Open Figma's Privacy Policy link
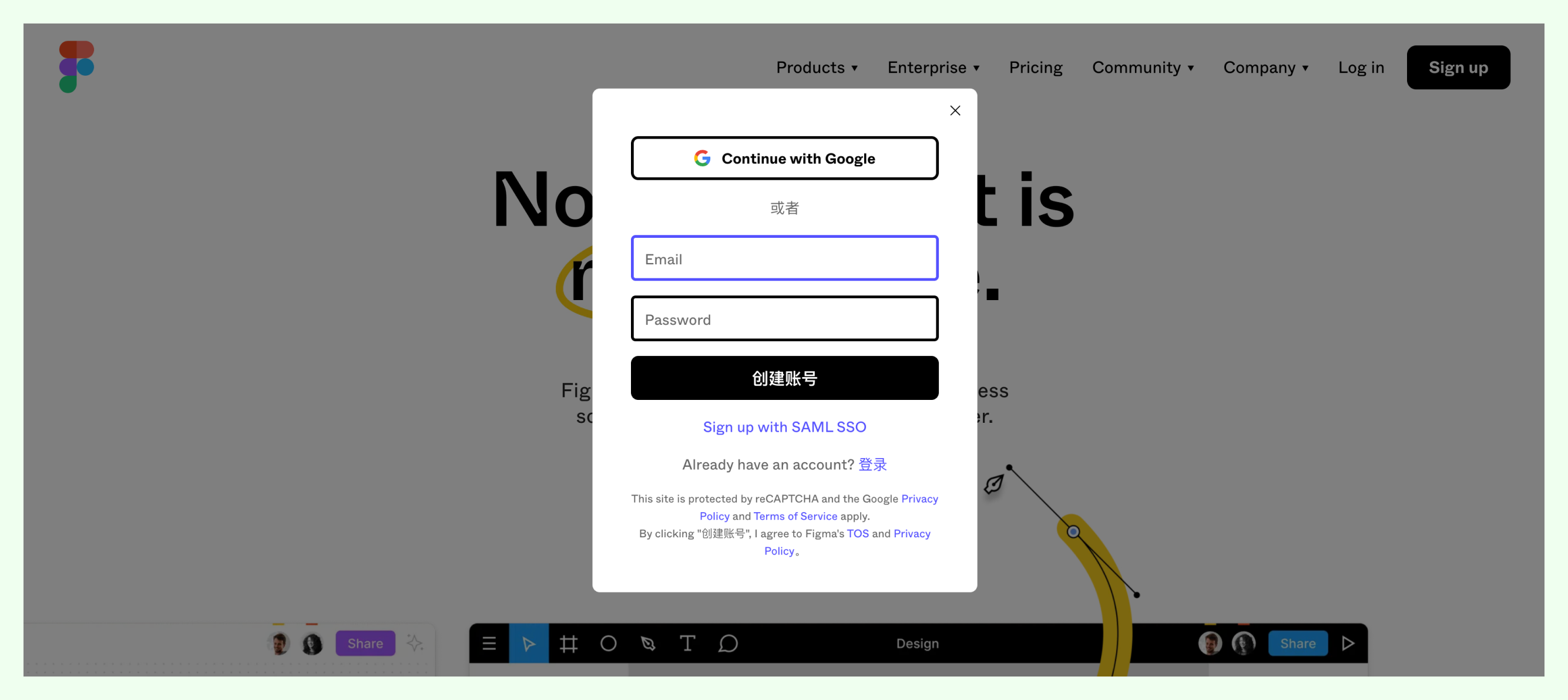The image size is (1568, 700). pyautogui.click(x=911, y=534)
